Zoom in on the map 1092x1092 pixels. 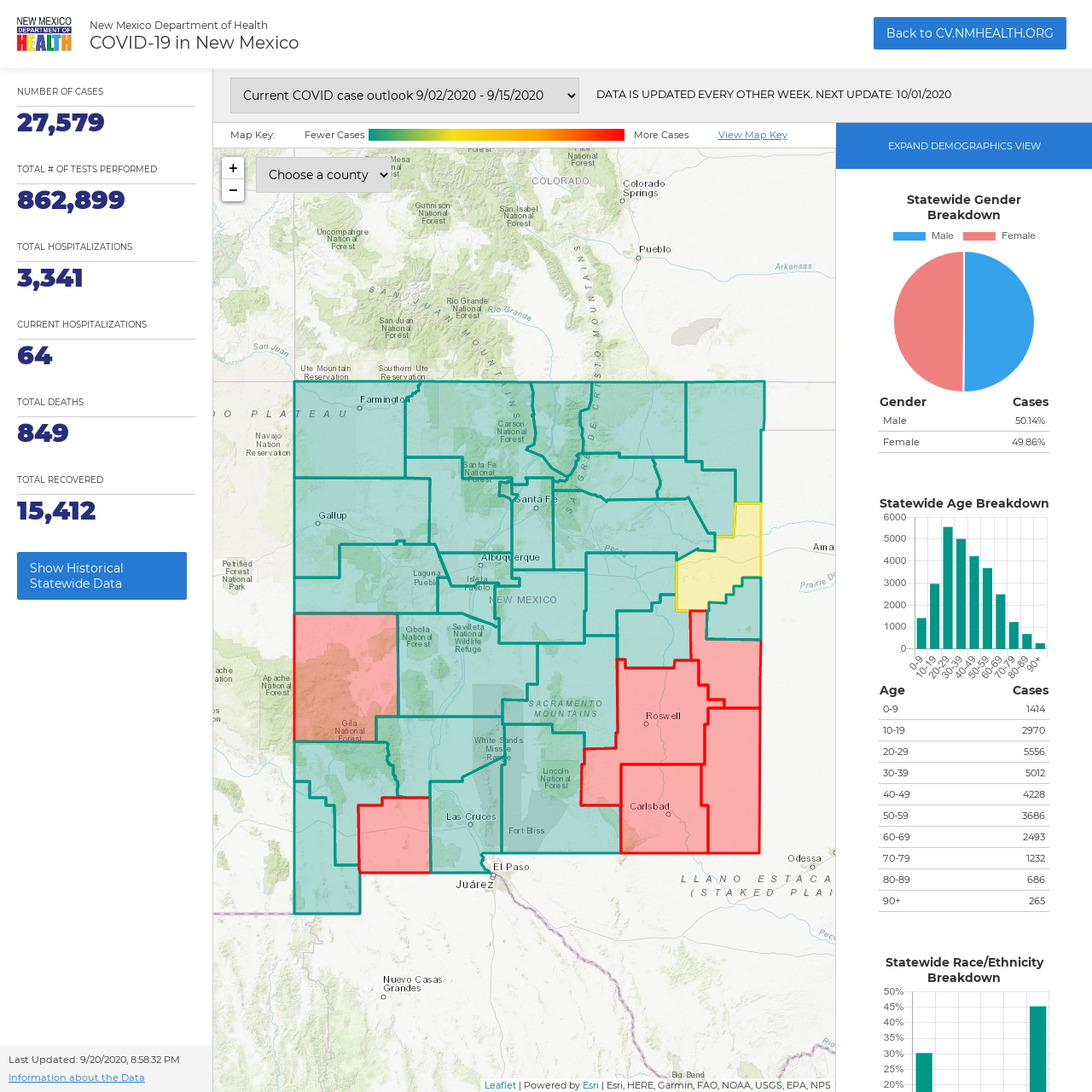[233, 169]
